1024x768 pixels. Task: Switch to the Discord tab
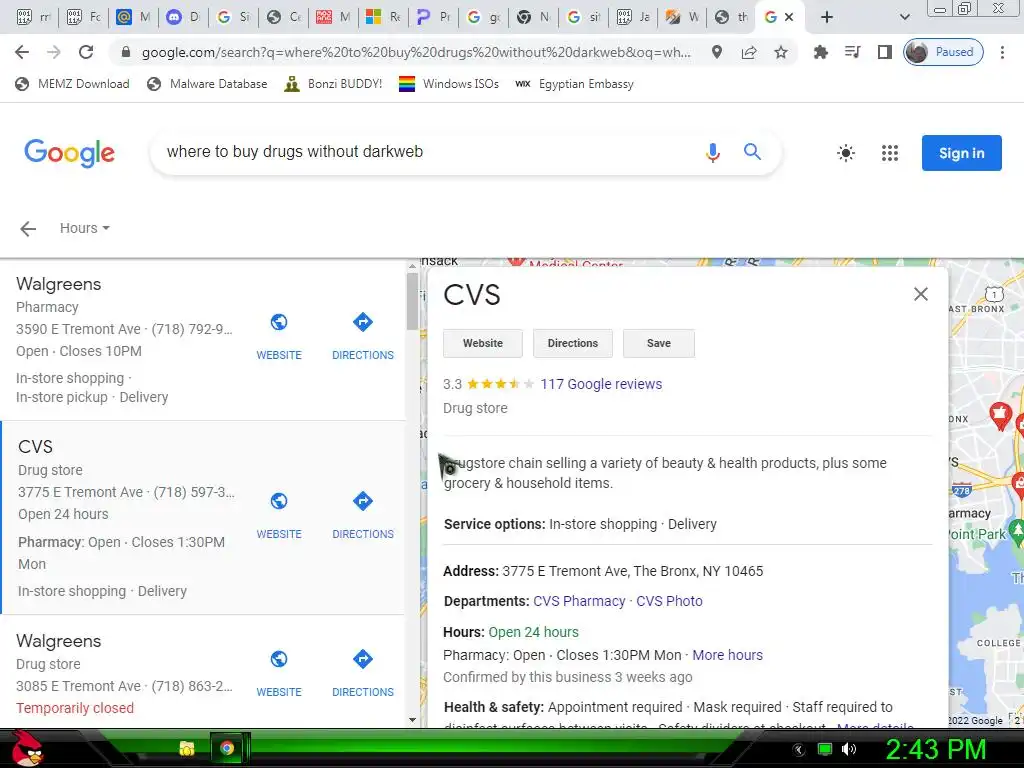(182, 18)
